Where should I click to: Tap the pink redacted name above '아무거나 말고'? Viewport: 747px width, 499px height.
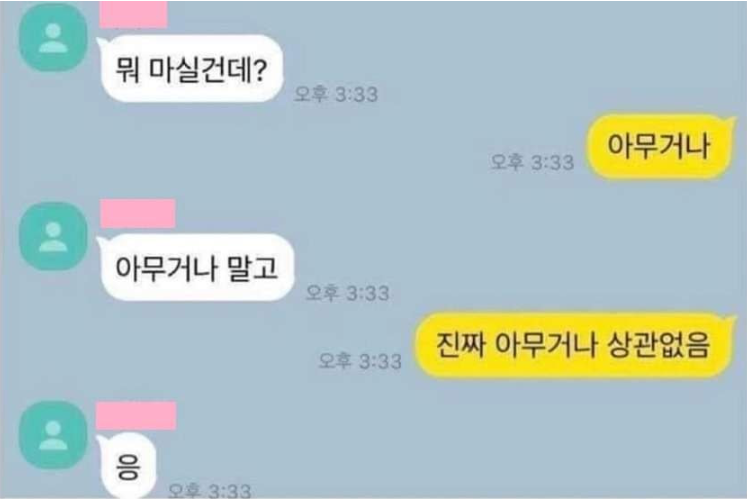pyautogui.click(x=138, y=214)
